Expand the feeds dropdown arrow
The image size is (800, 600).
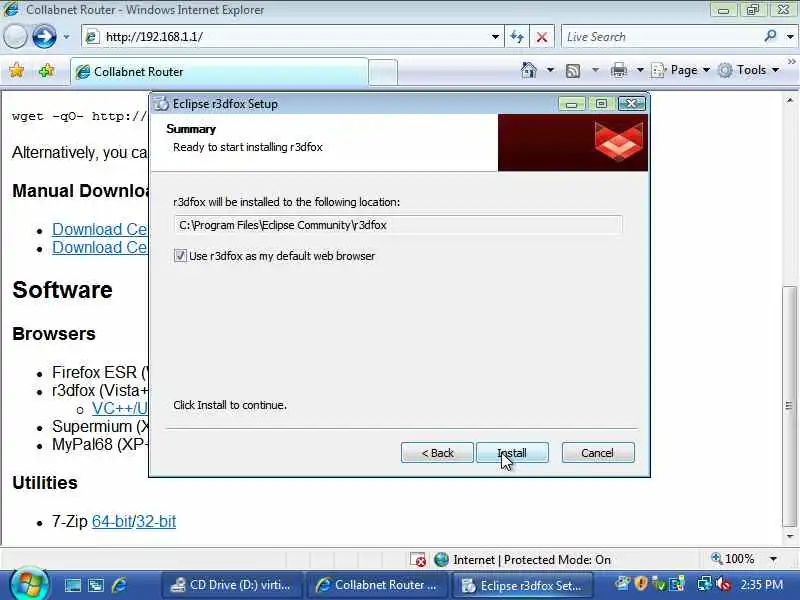595,70
